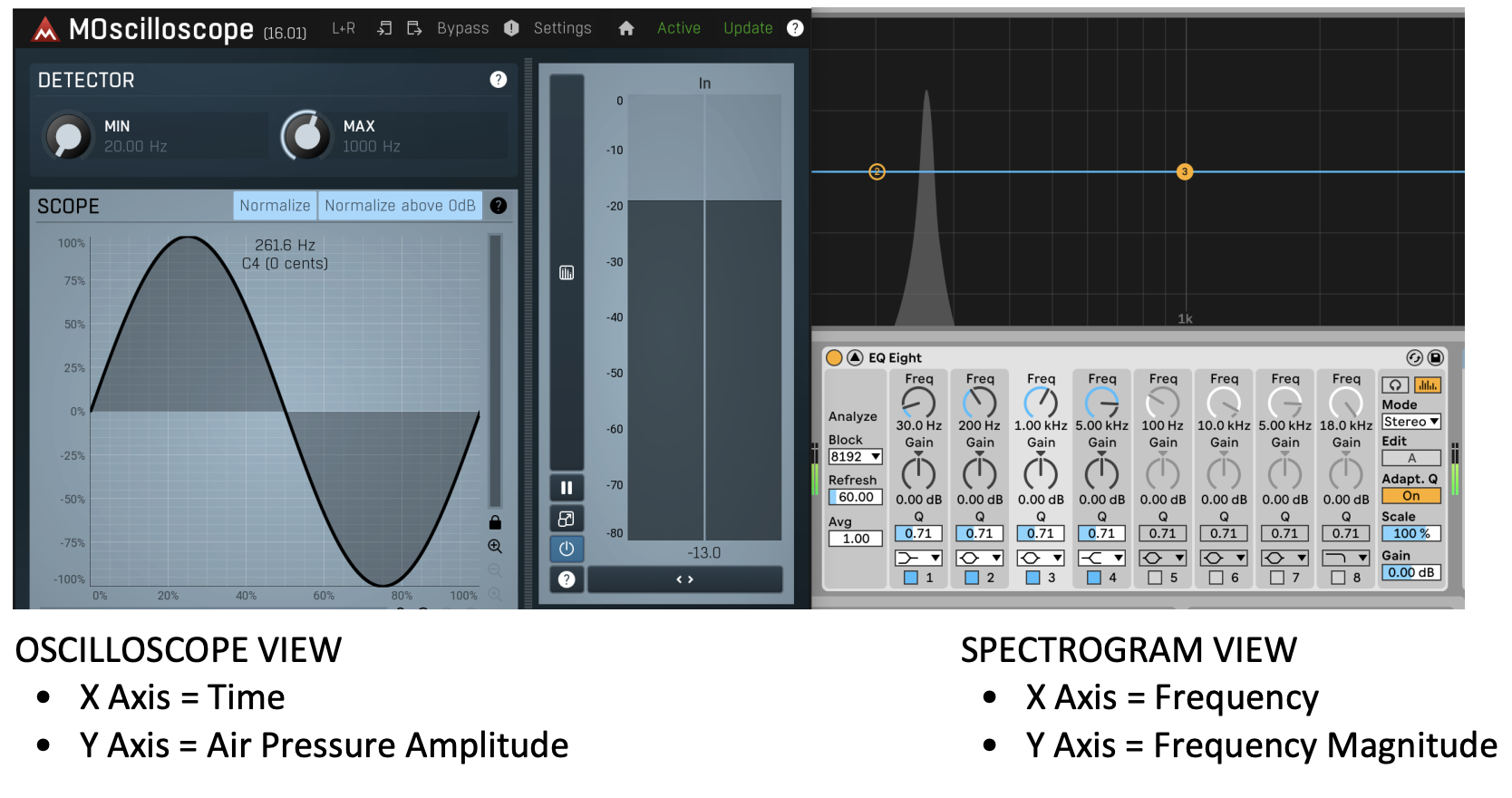
Task: Open Settings in MOscilloscope header
Action: (x=562, y=28)
